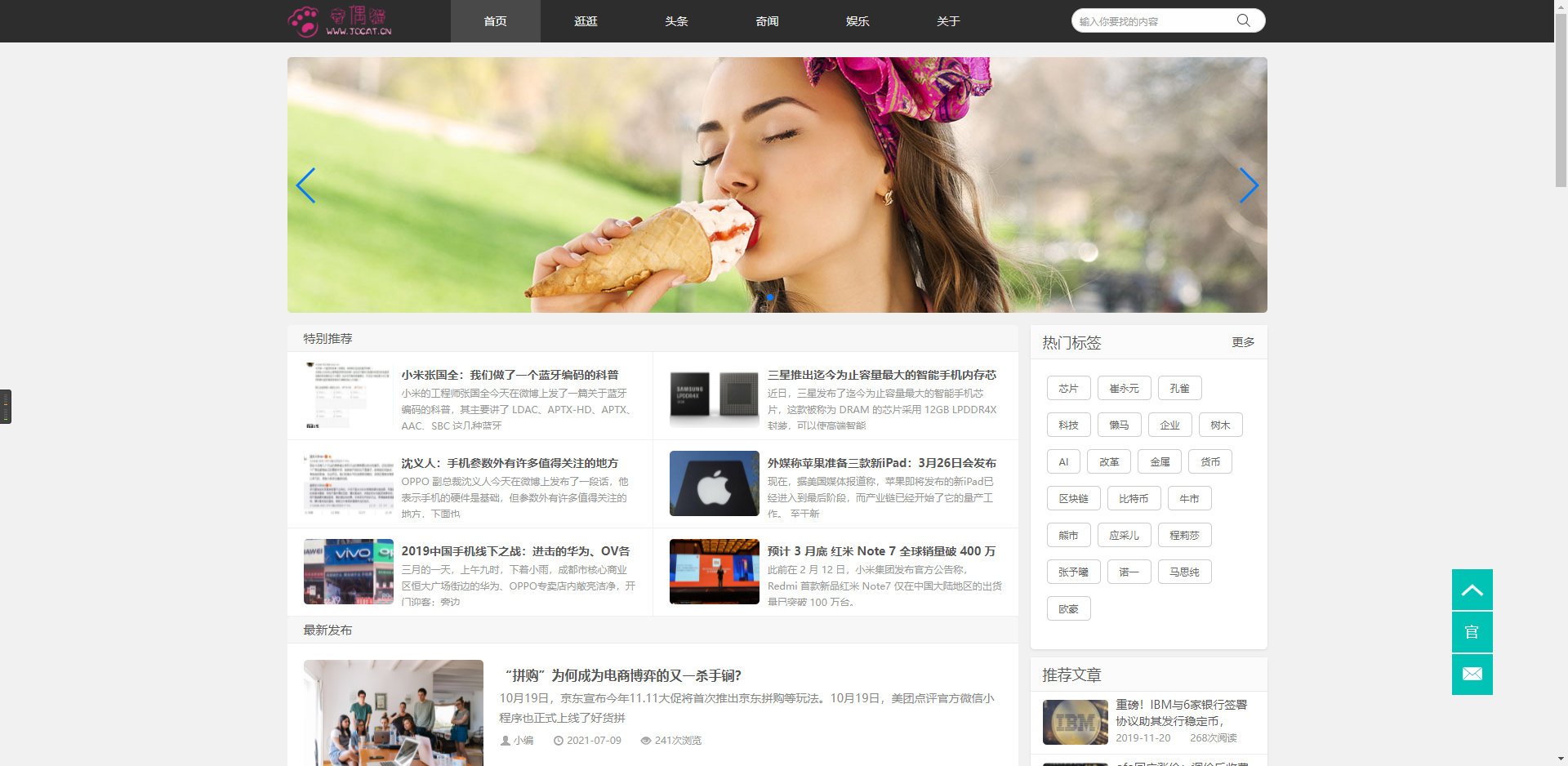Open article 预计3月底红米Note 7全球销量破400万
The height and width of the screenshot is (766, 1568).
(881, 551)
